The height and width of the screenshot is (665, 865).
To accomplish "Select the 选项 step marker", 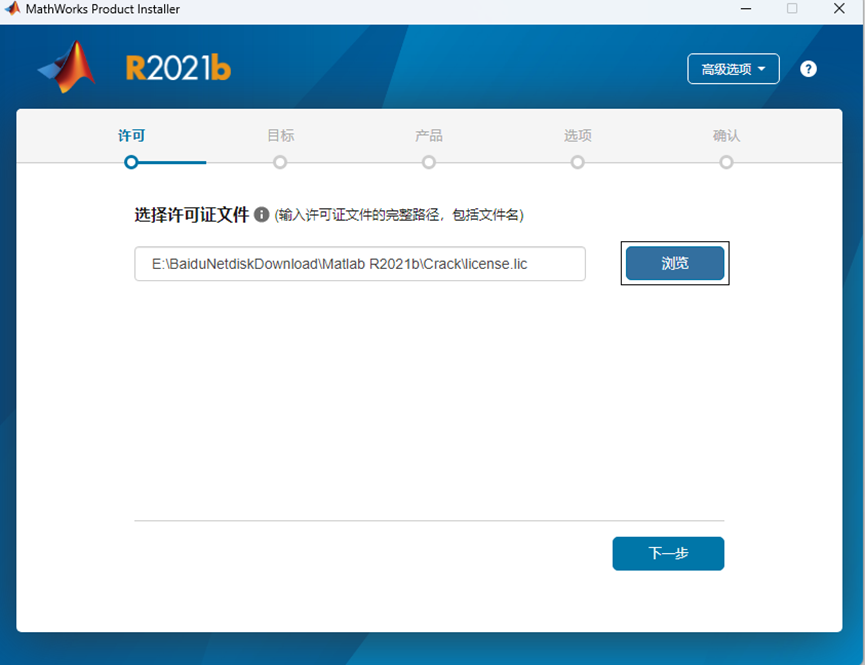I will point(577,161).
